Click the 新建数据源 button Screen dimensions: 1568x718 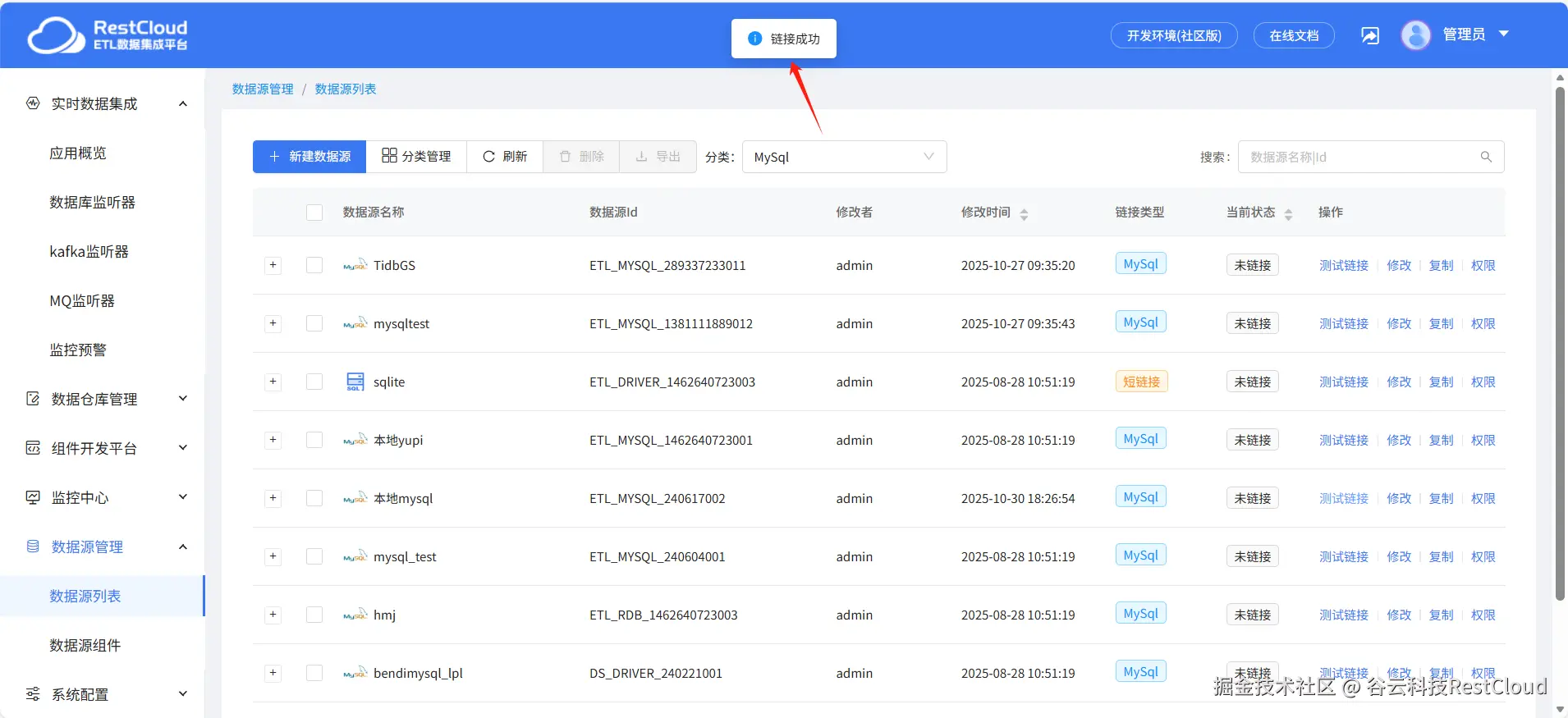point(309,157)
